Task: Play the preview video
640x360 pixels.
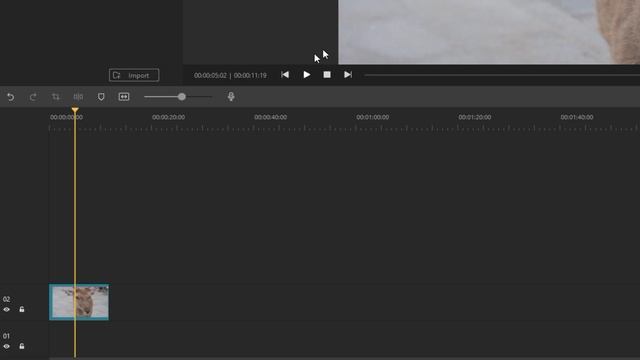Action: [x=307, y=75]
